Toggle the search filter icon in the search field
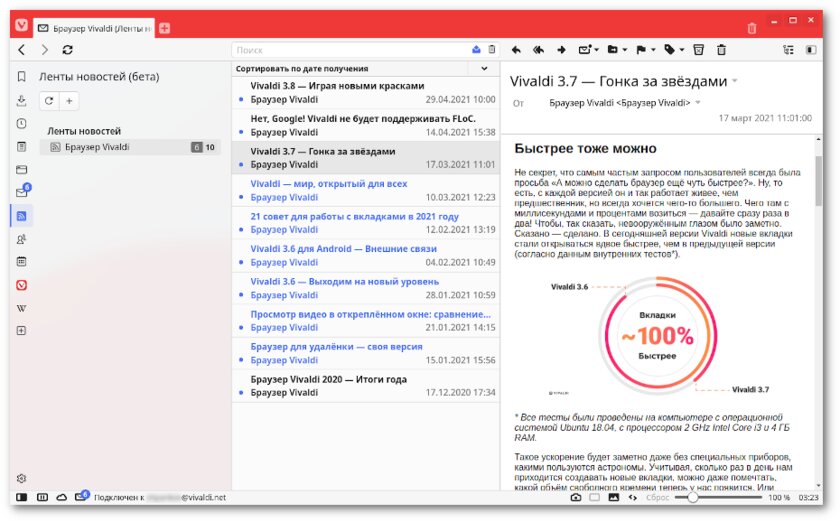Screen dimensions: 840x522 pos(476,50)
